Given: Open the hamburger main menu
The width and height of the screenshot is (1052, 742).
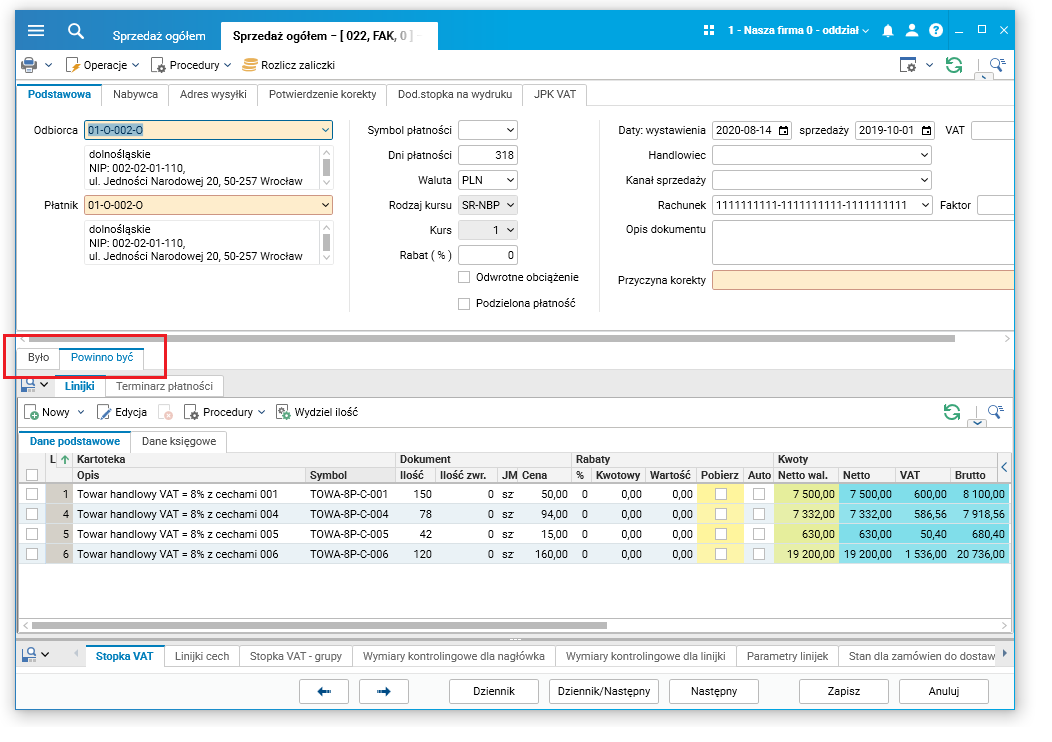Looking at the screenshot, I should 36,31.
